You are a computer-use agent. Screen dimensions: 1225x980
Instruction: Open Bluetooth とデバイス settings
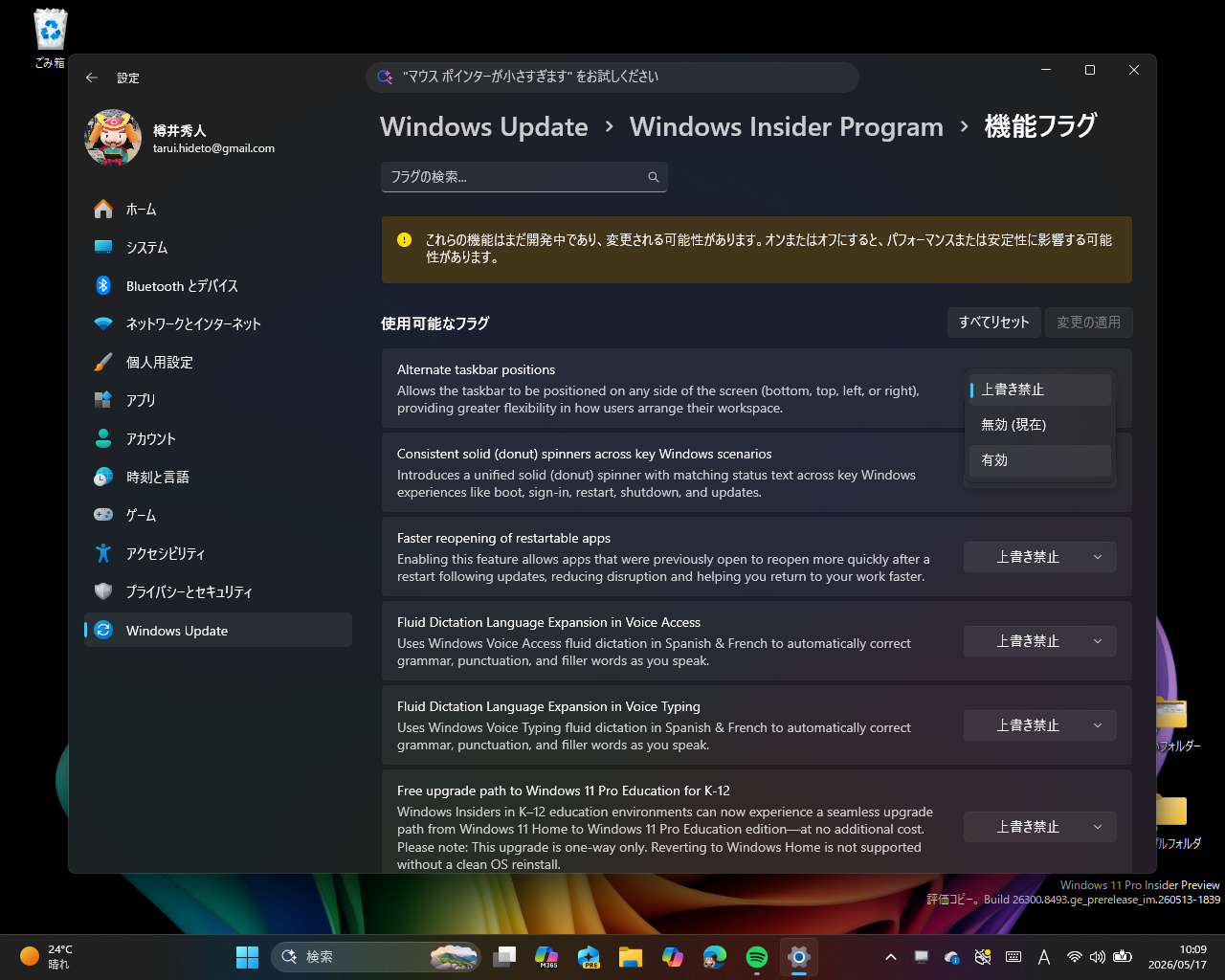pyautogui.click(x=218, y=285)
